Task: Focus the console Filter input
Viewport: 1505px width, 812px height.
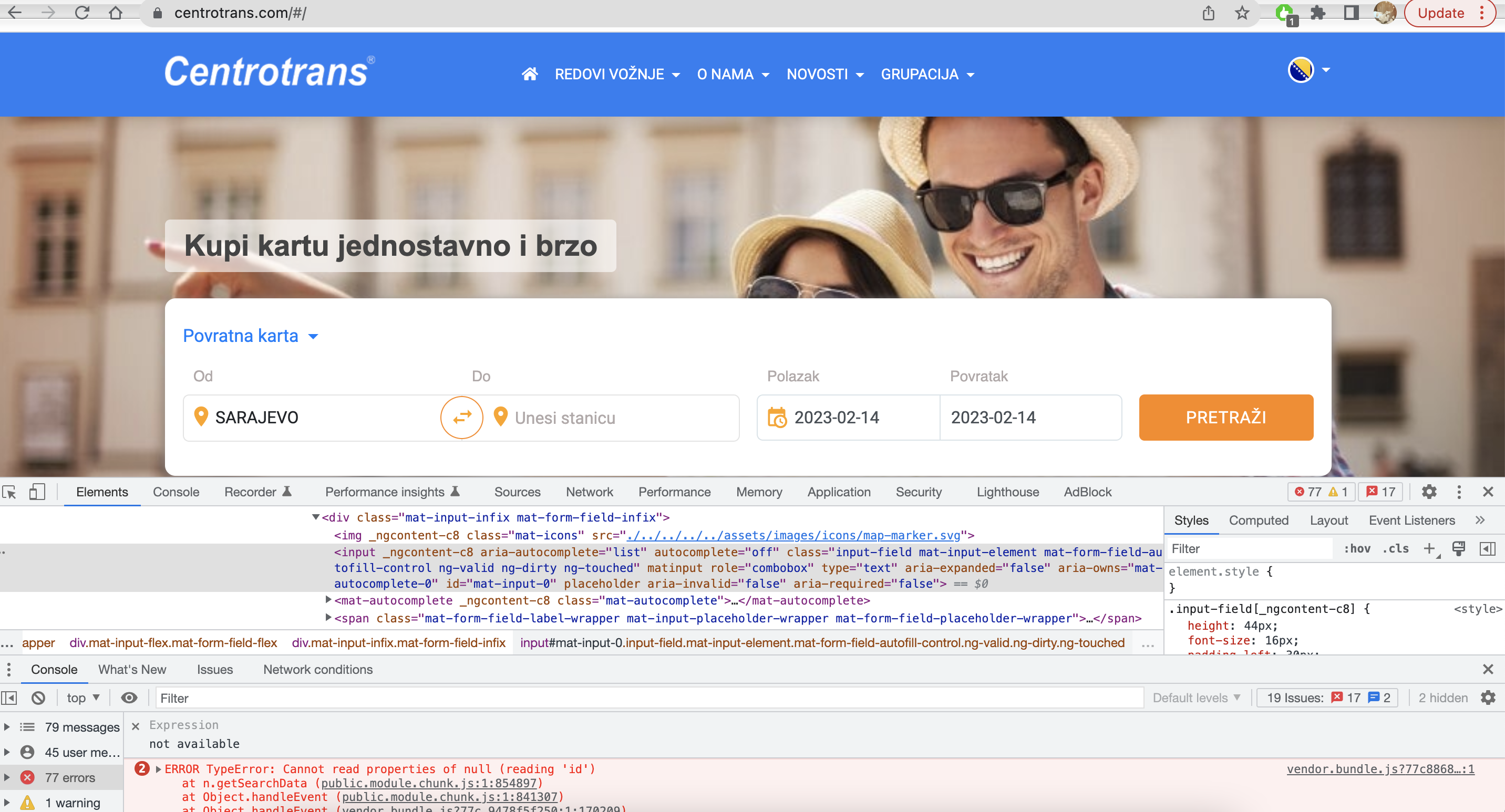Action: 648,698
